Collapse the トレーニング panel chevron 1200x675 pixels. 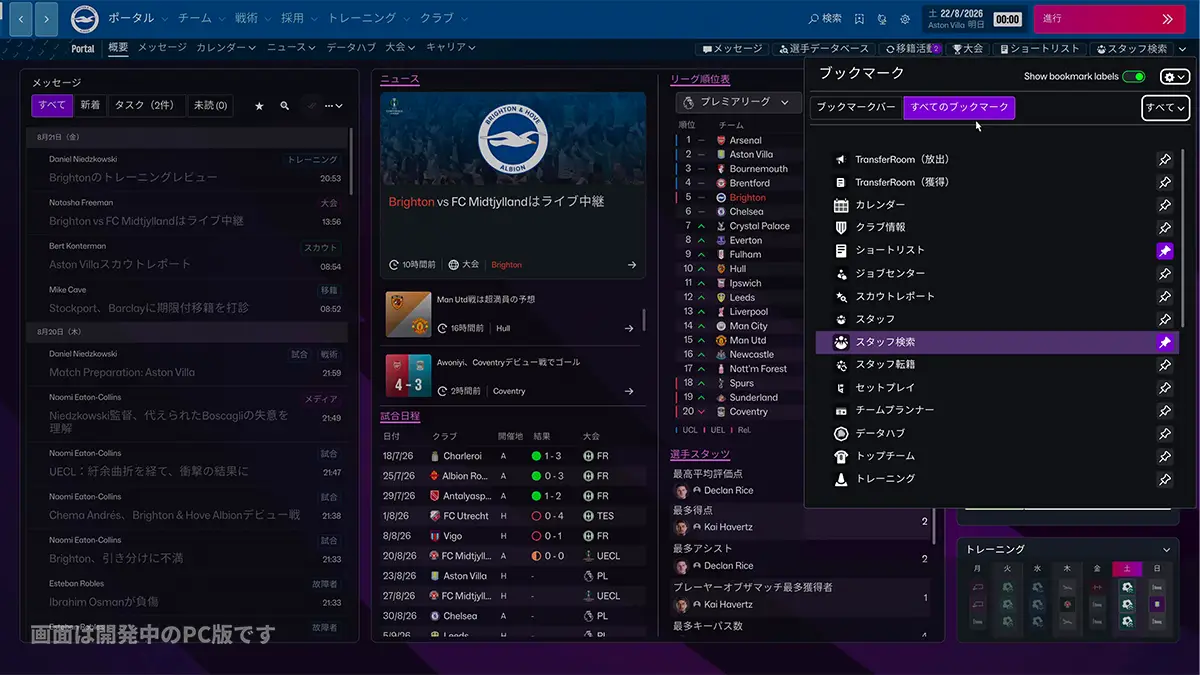tap(1167, 550)
